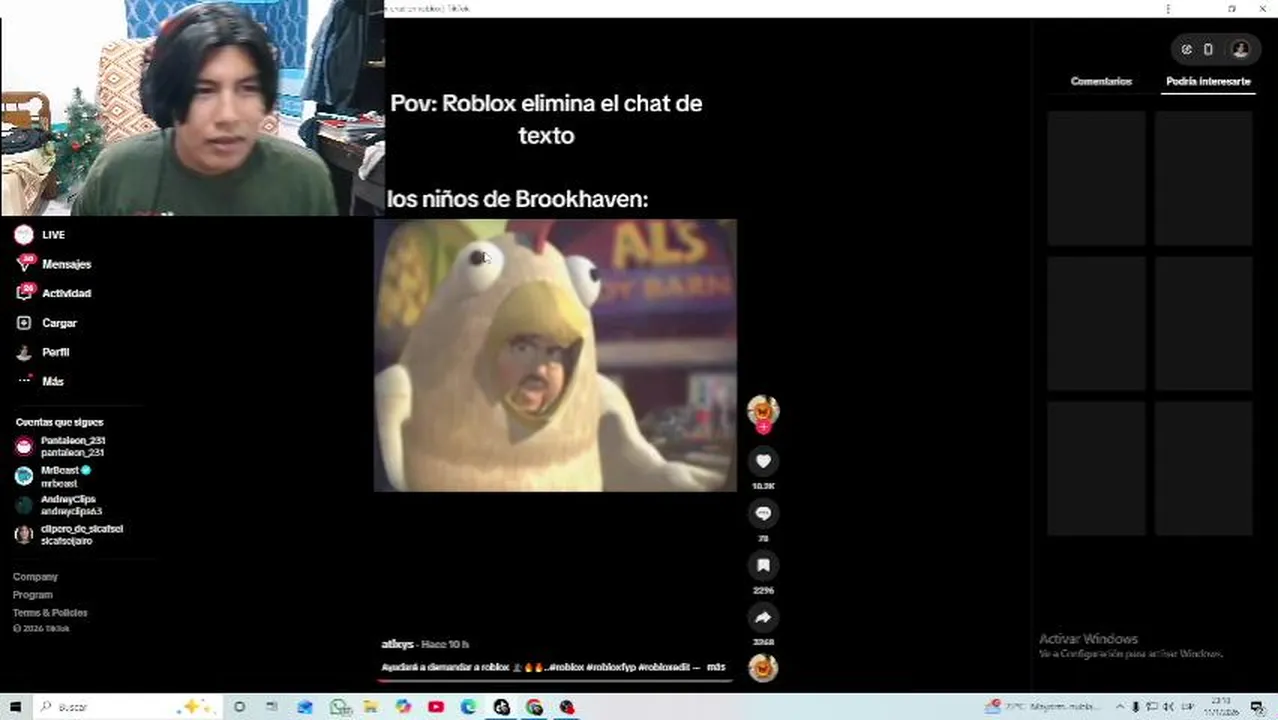The image size is (1278, 720).
Task: Open the Cargar upload page
Action: click(46, 323)
